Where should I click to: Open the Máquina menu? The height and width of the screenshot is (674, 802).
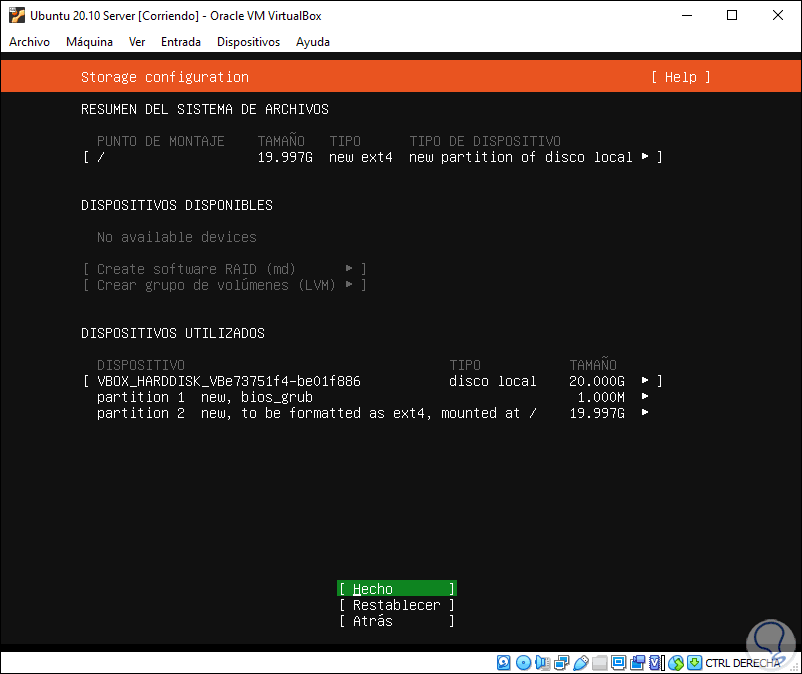[x=89, y=42]
